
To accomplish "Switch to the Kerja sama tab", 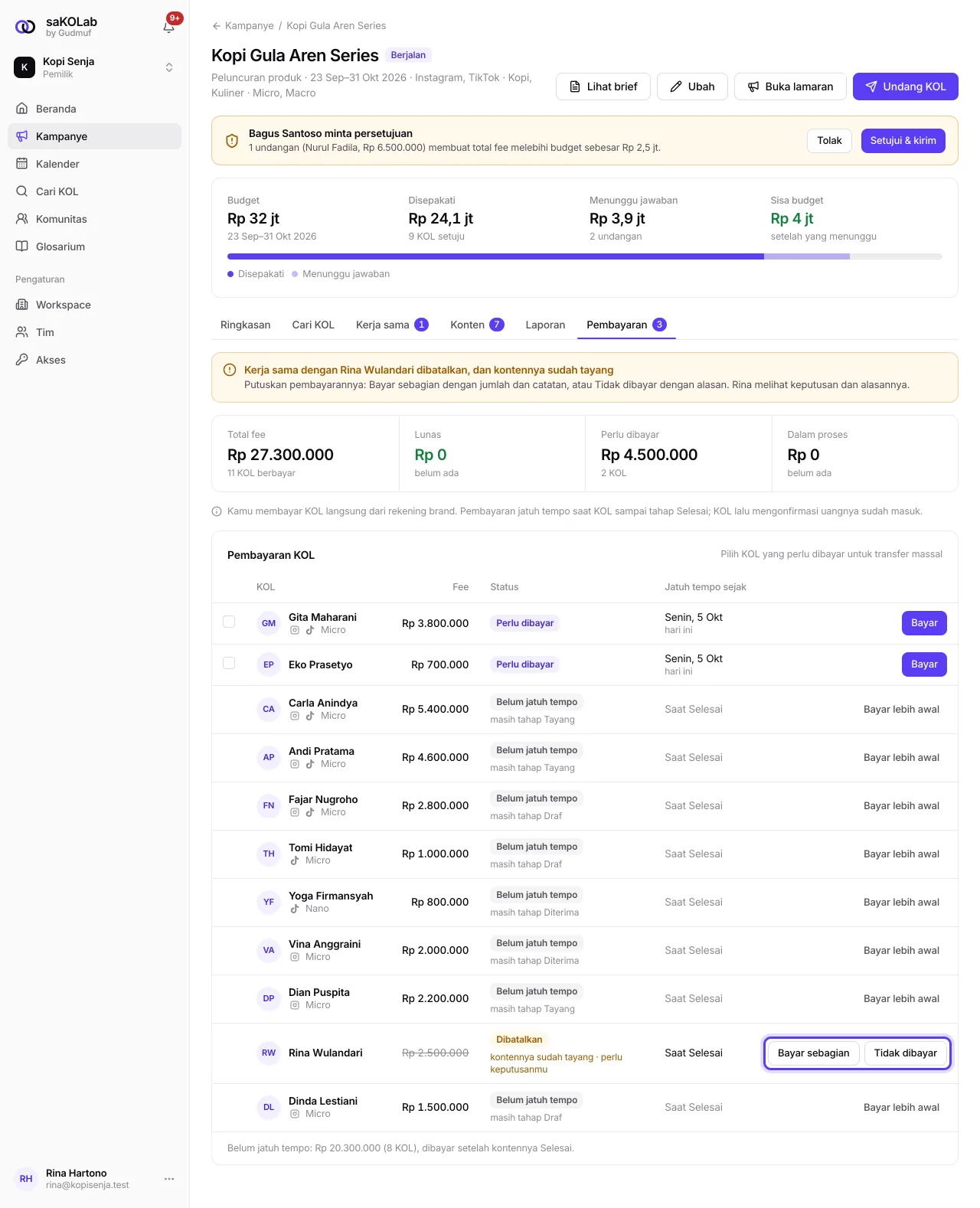I will tap(392, 325).
